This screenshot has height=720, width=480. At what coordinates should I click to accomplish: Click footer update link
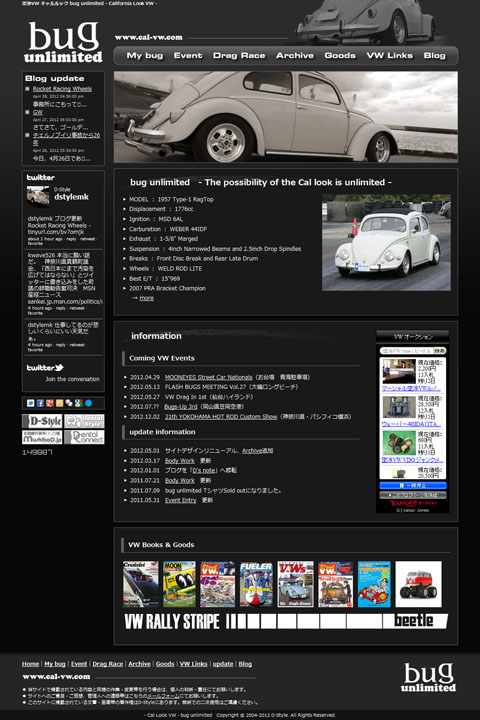(223, 664)
